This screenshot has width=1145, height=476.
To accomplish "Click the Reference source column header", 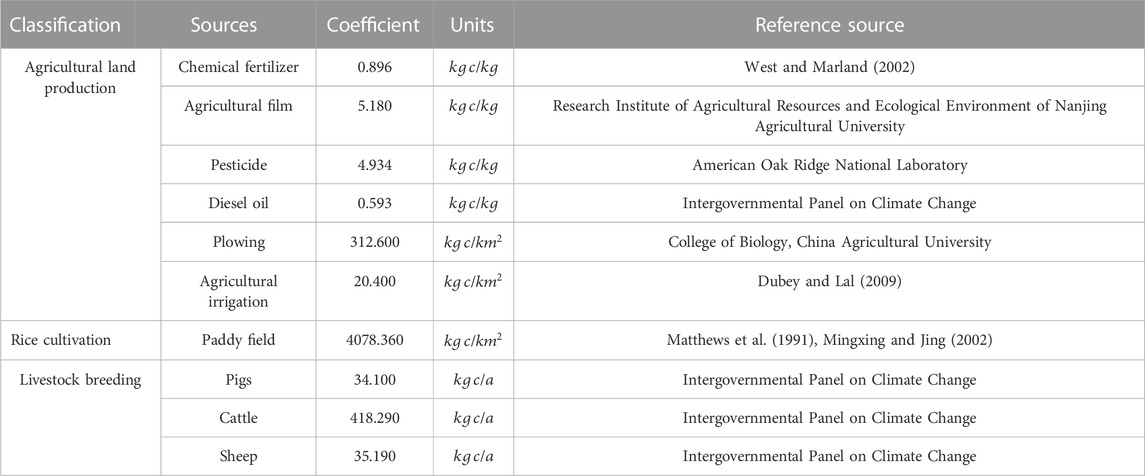I will pos(830,25).
